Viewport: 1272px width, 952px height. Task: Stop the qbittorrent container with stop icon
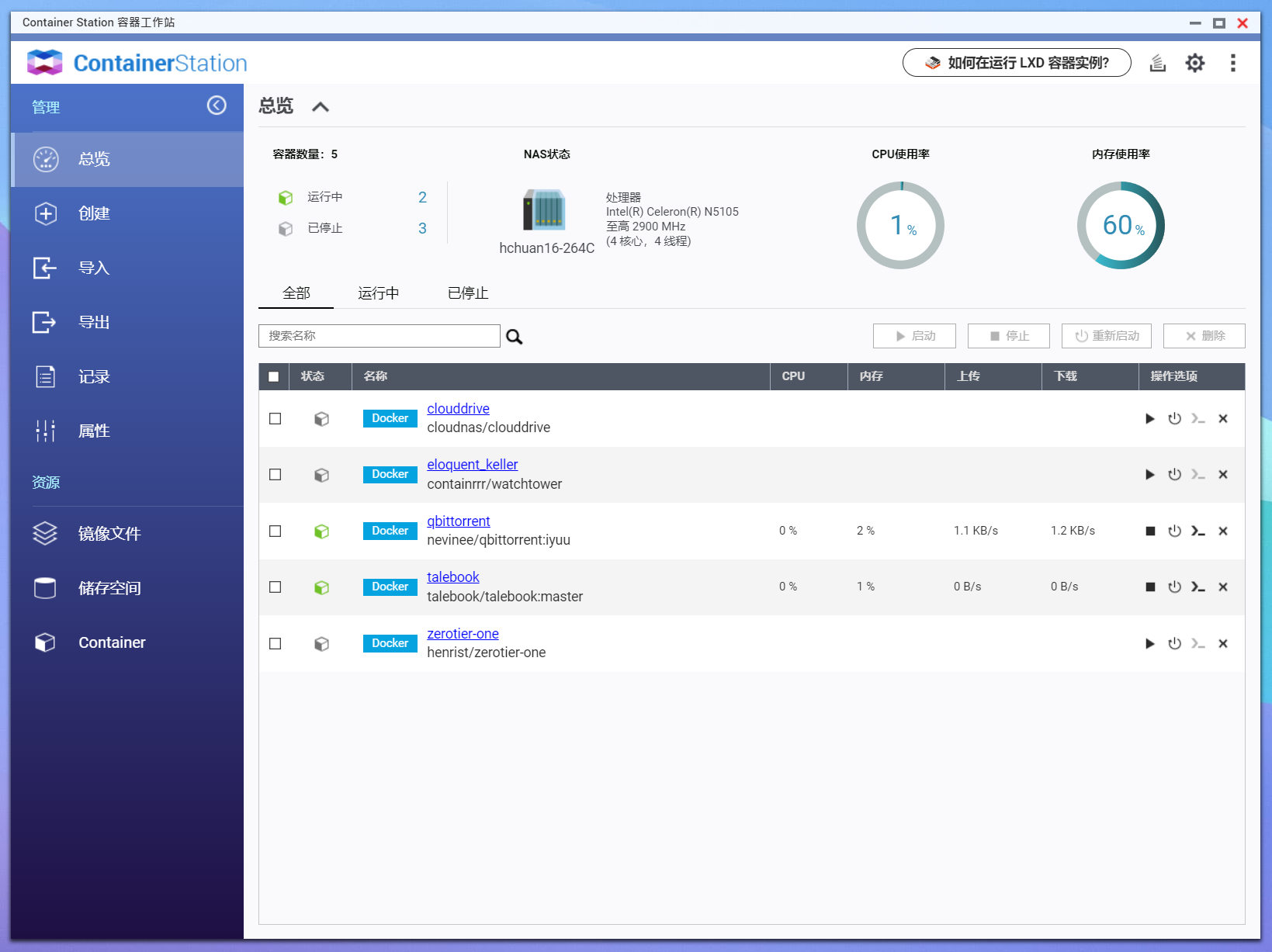(1150, 531)
